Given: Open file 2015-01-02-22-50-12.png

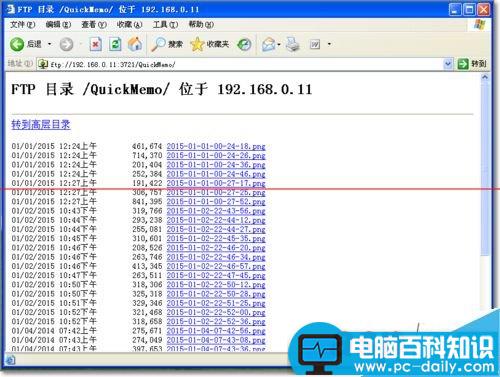Looking at the screenshot, I should 216,285.
